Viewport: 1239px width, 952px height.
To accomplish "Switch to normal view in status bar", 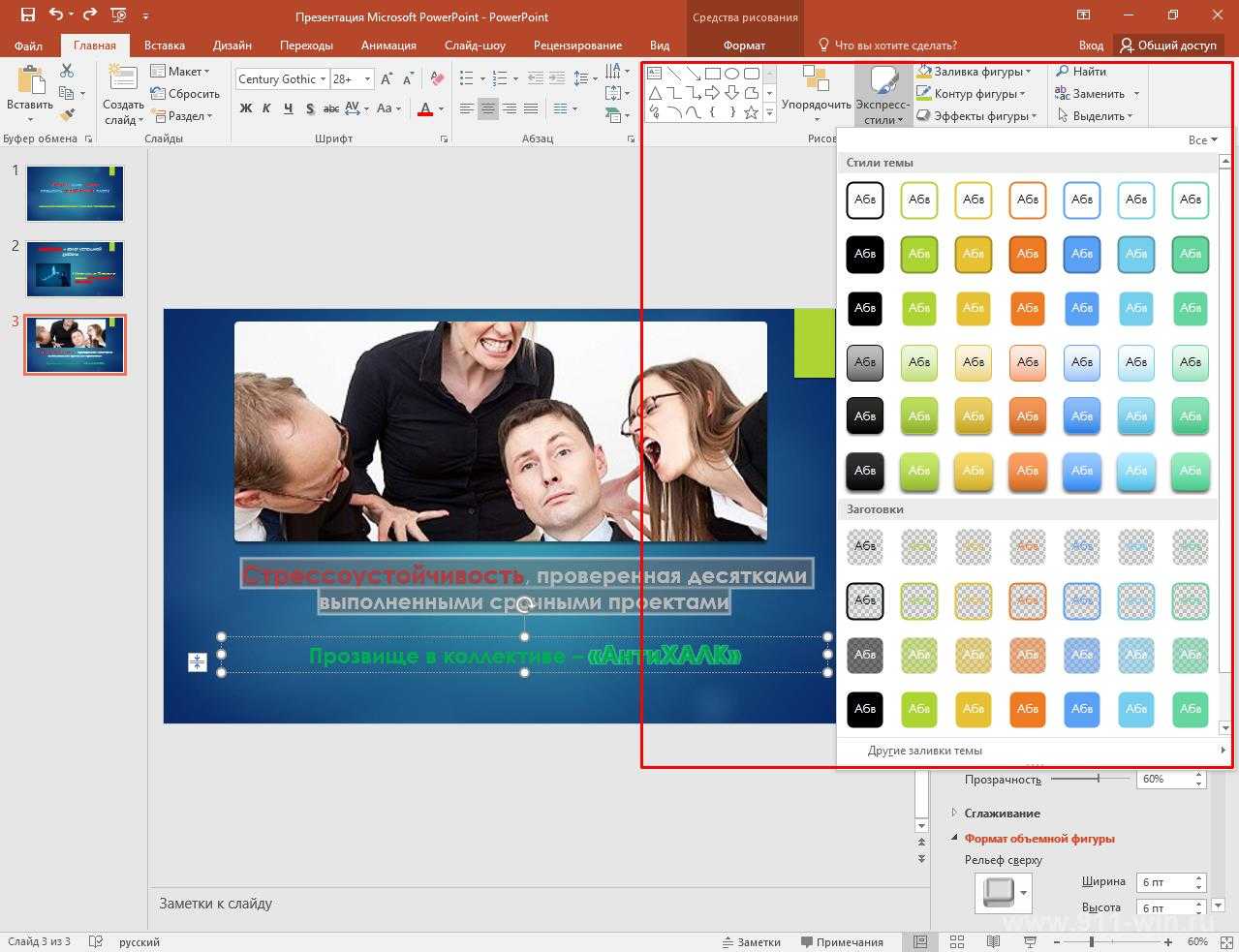I will click(x=920, y=941).
